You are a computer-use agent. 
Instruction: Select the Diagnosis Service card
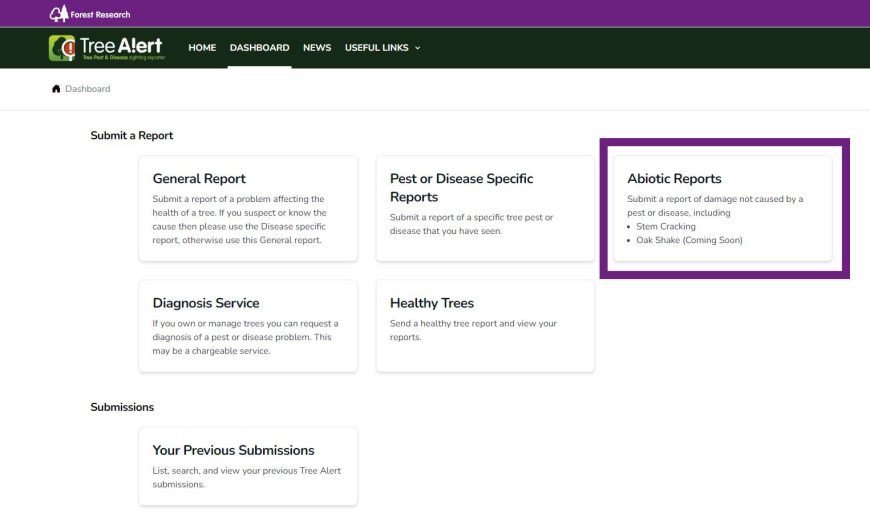click(247, 326)
